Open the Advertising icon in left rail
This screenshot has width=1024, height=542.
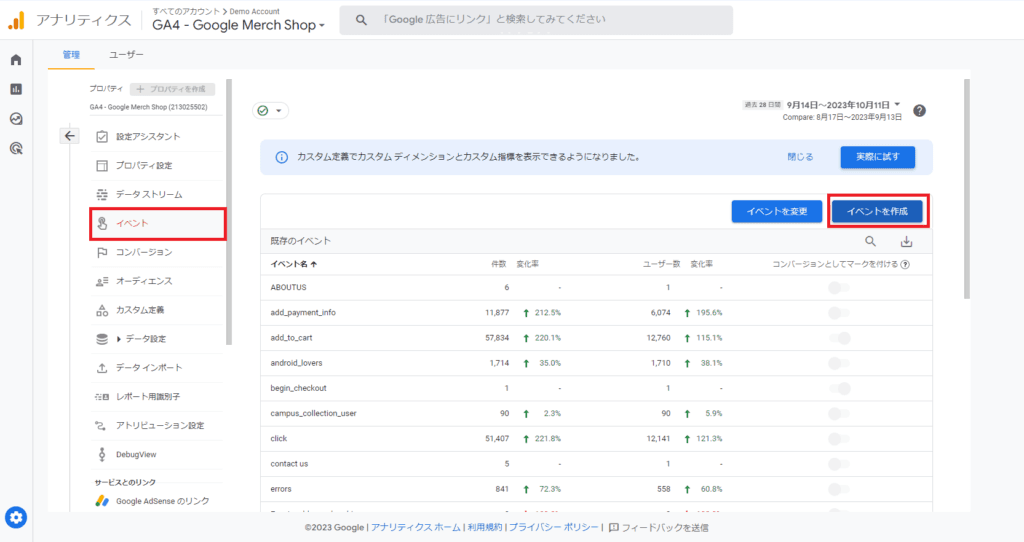pos(16,148)
